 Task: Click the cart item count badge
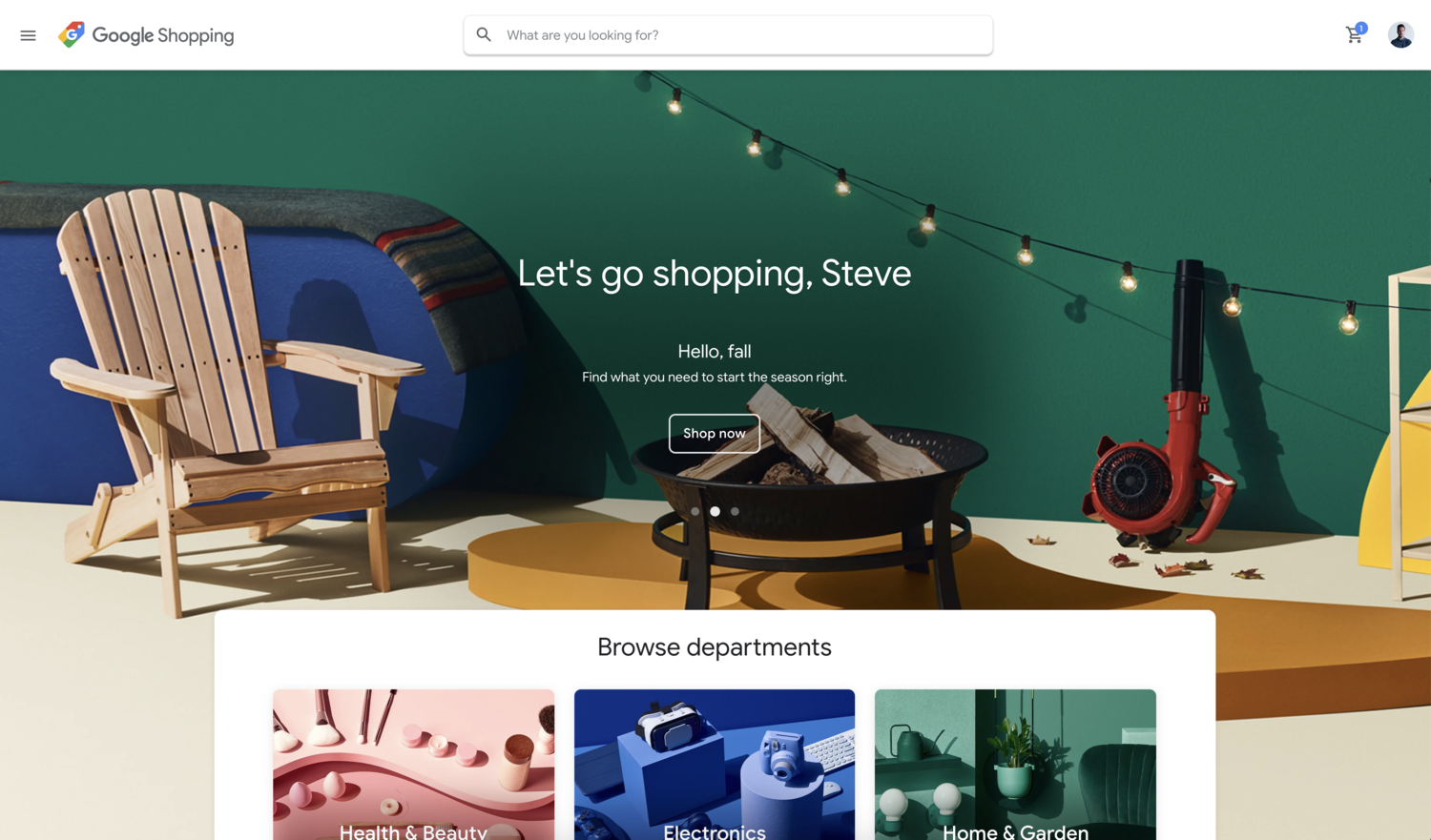(1361, 28)
